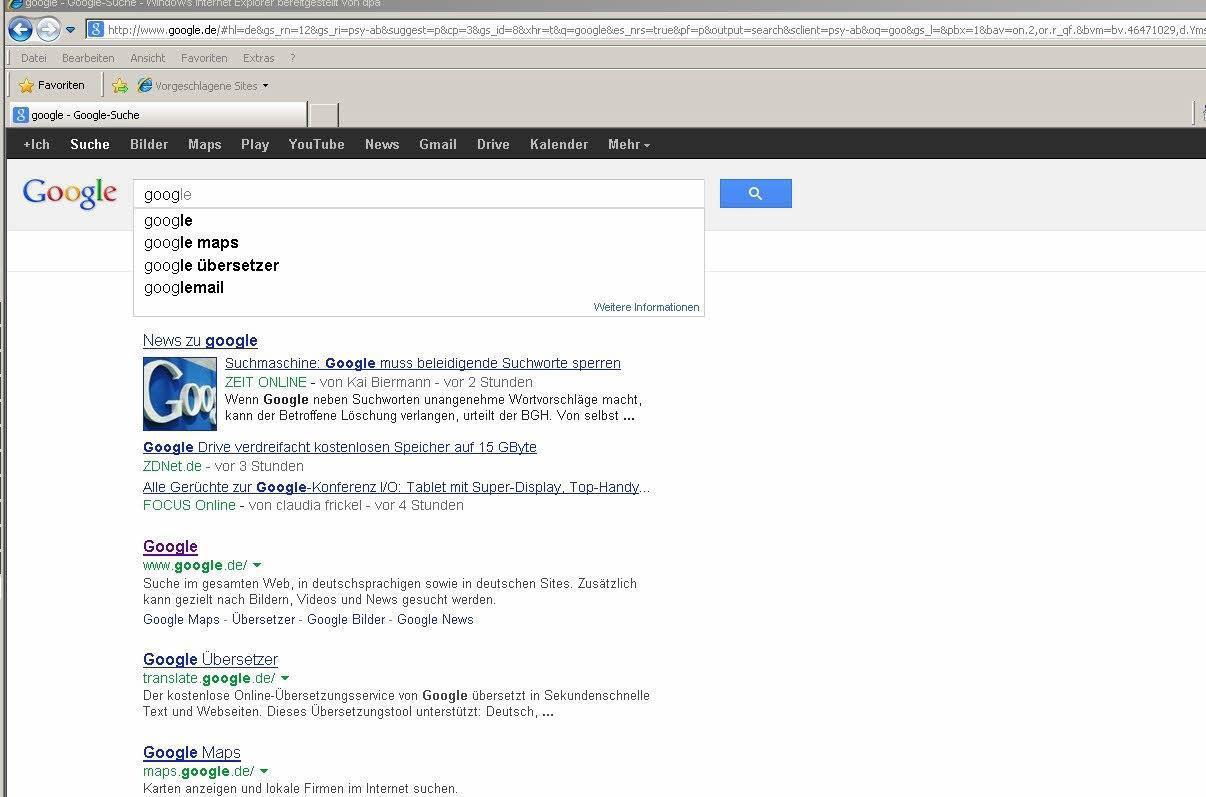
Task: Open the Extras menu
Action: point(259,58)
